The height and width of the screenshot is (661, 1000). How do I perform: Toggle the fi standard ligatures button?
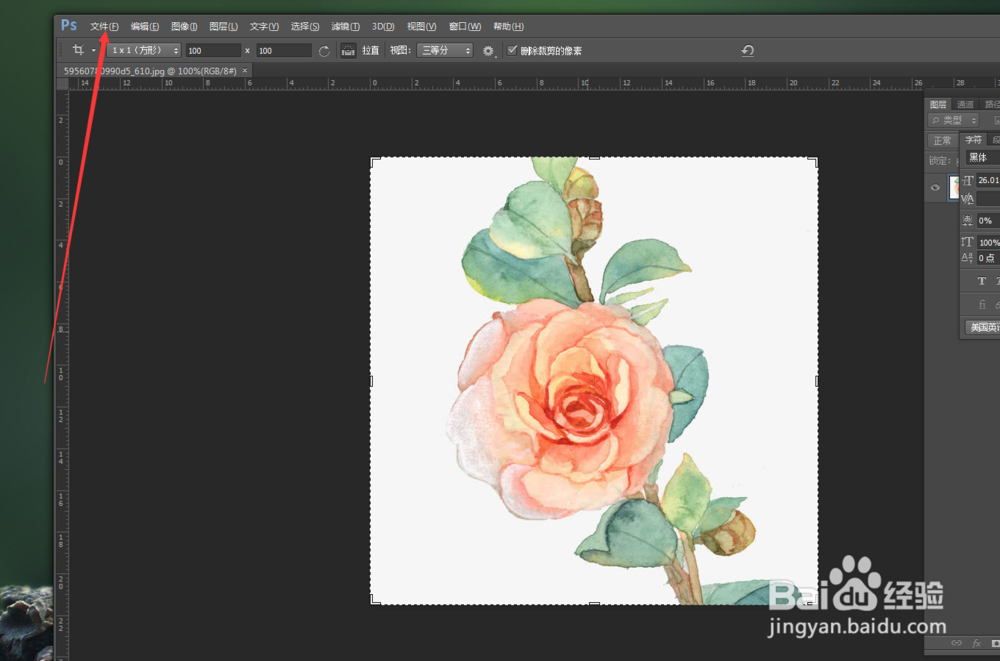pyautogui.click(x=982, y=304)
